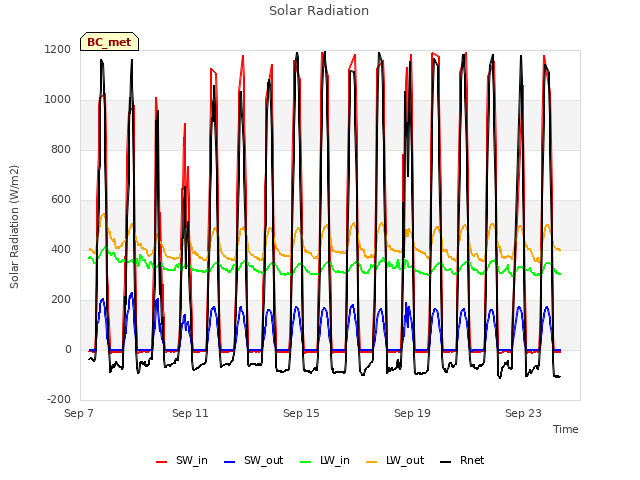This screenshot has width=640, height=480.
Task: Click y-axis tick 1200
Action: [58, 49]
